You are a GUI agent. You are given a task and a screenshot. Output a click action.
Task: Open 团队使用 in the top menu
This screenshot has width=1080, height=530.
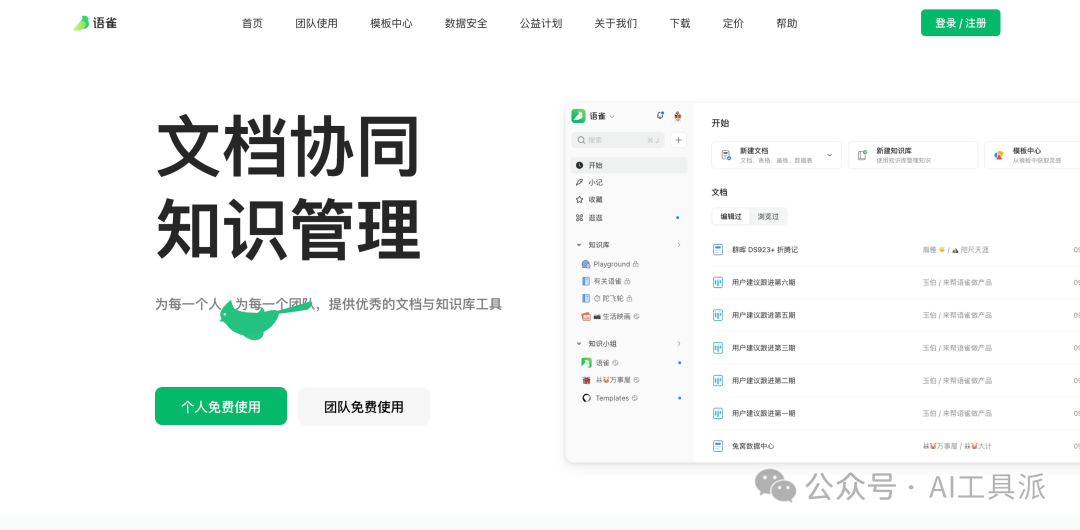316,23
